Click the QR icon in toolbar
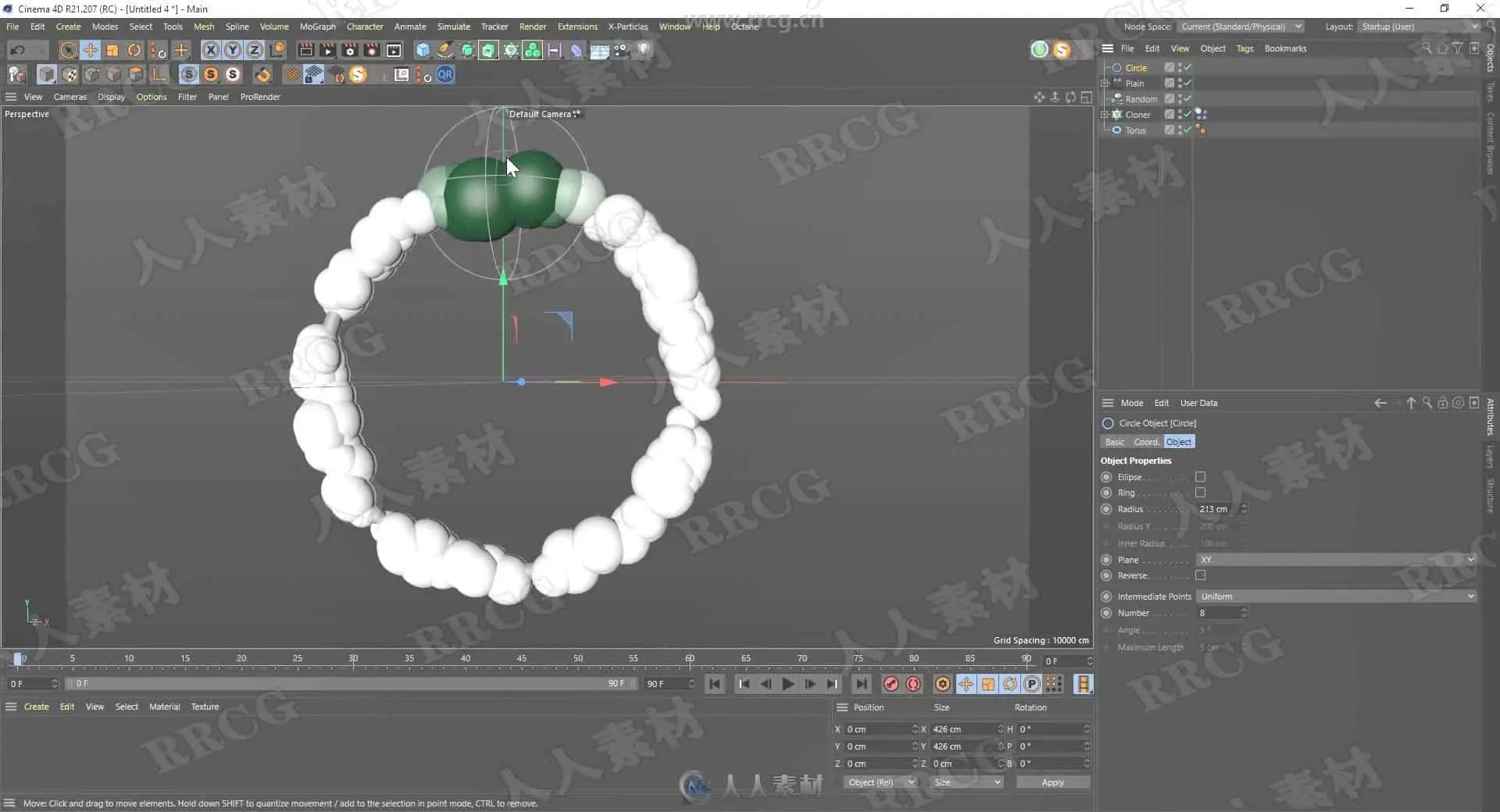 pyautogui.click(x=445, y=75)
